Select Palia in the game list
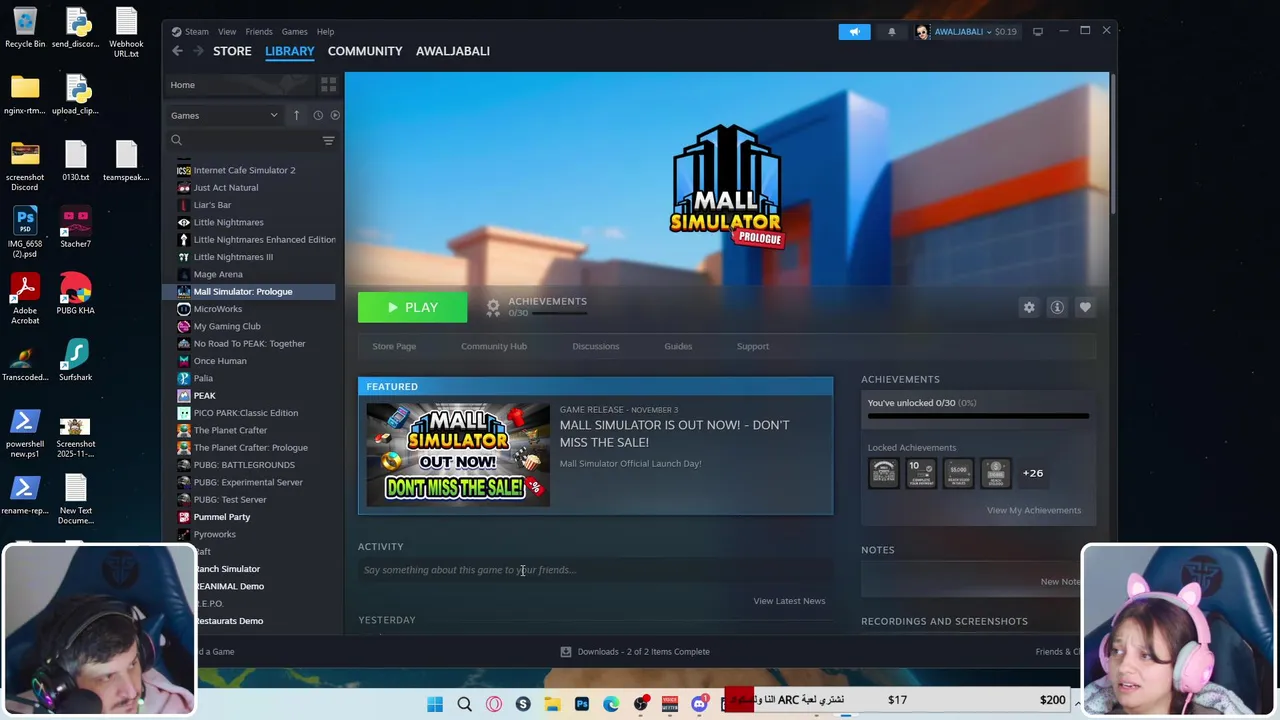Image resolution: width=1280 pixels, height=720 pixels. (x=203, y=378)
